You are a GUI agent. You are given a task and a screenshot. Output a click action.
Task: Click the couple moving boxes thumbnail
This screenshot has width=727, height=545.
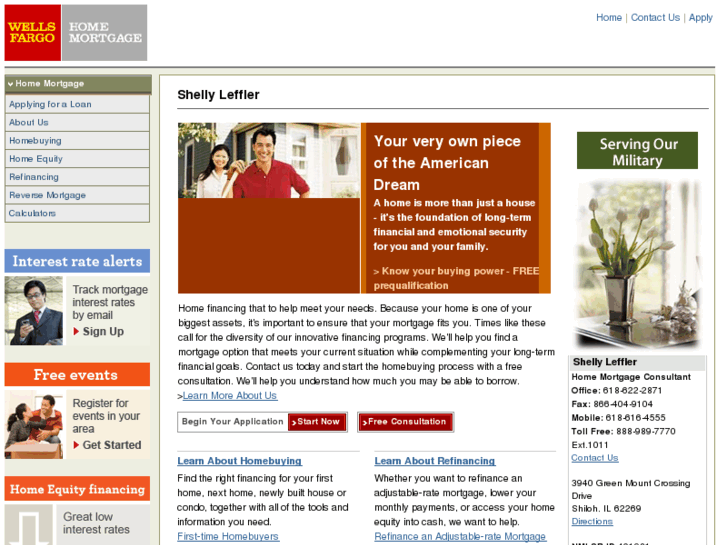34,425
